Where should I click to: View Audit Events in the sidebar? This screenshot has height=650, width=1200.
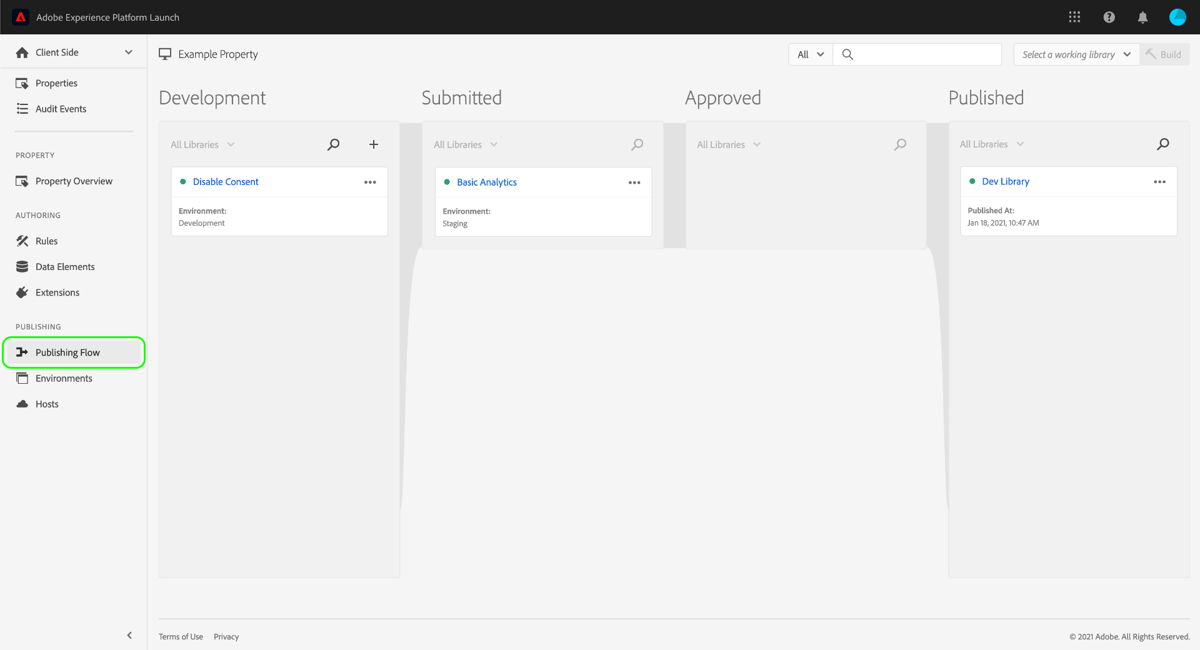62,108
